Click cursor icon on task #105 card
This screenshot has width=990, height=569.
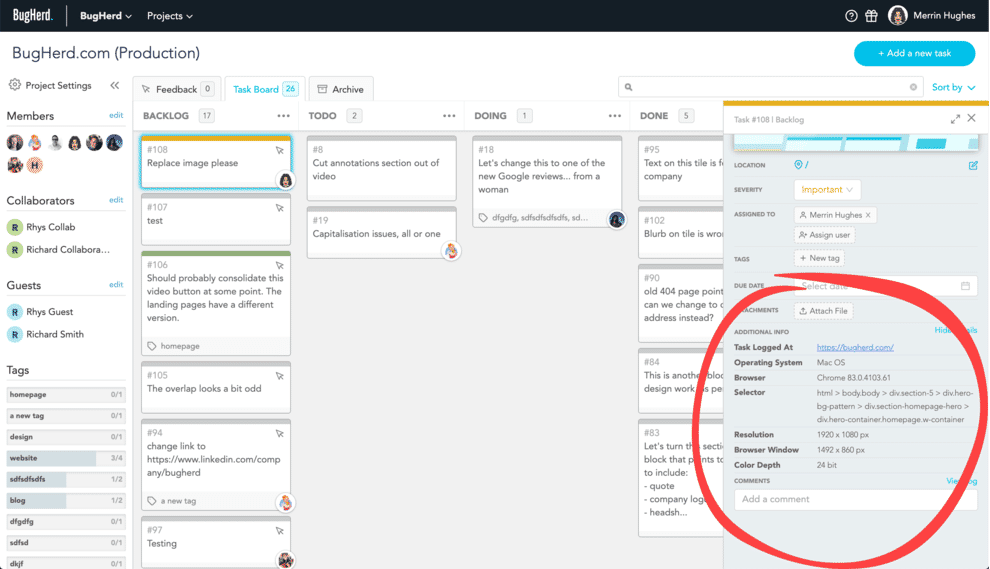pos(279,376)
